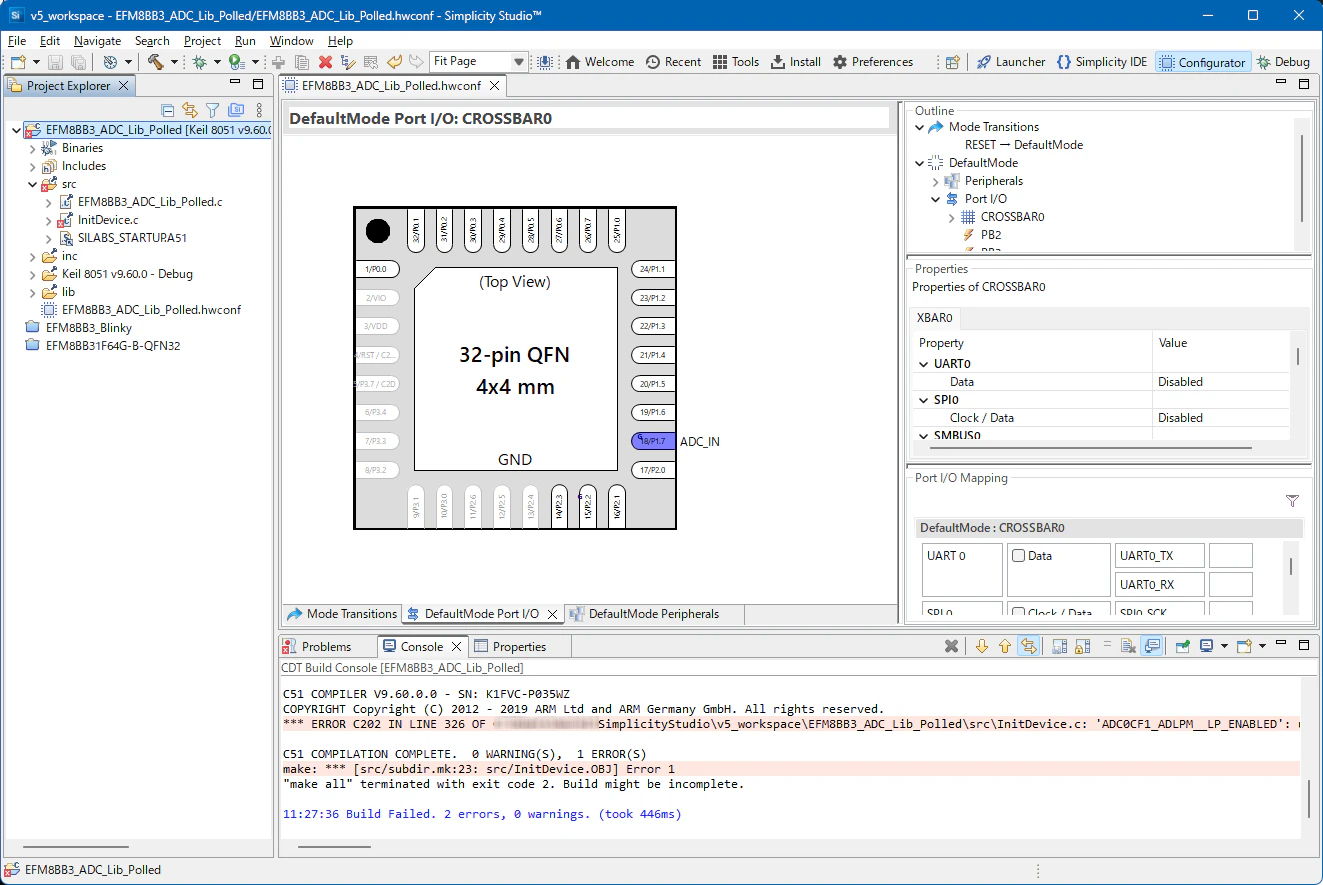Click the Clear Console icon
This screenshot has height=885, width=1323.
[1128, 647]
